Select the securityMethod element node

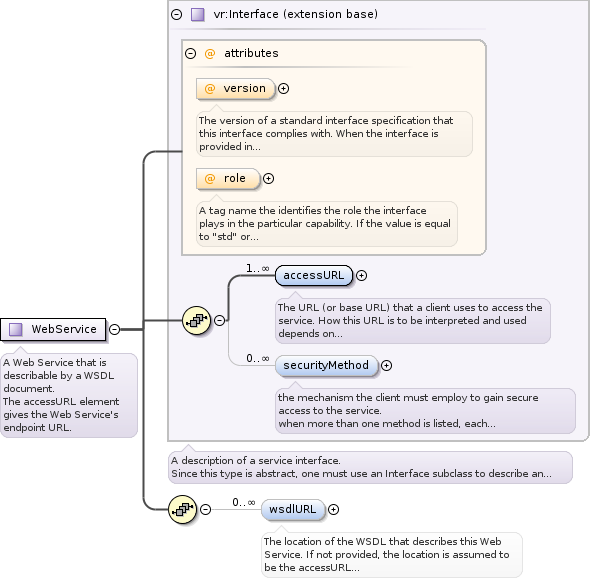click(326, 365)
